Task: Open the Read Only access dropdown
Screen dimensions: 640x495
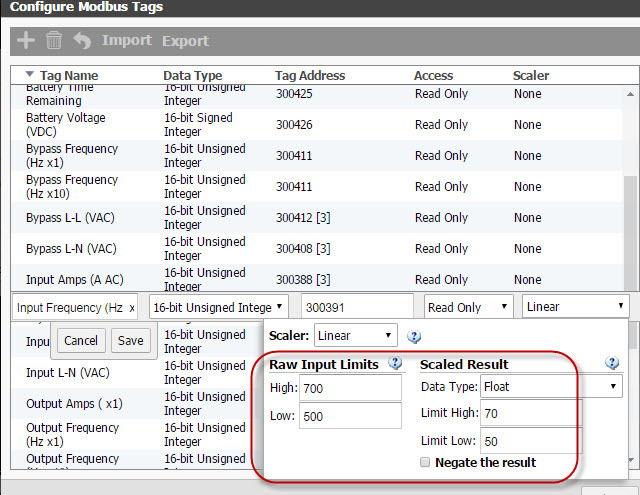Action: 469,307
